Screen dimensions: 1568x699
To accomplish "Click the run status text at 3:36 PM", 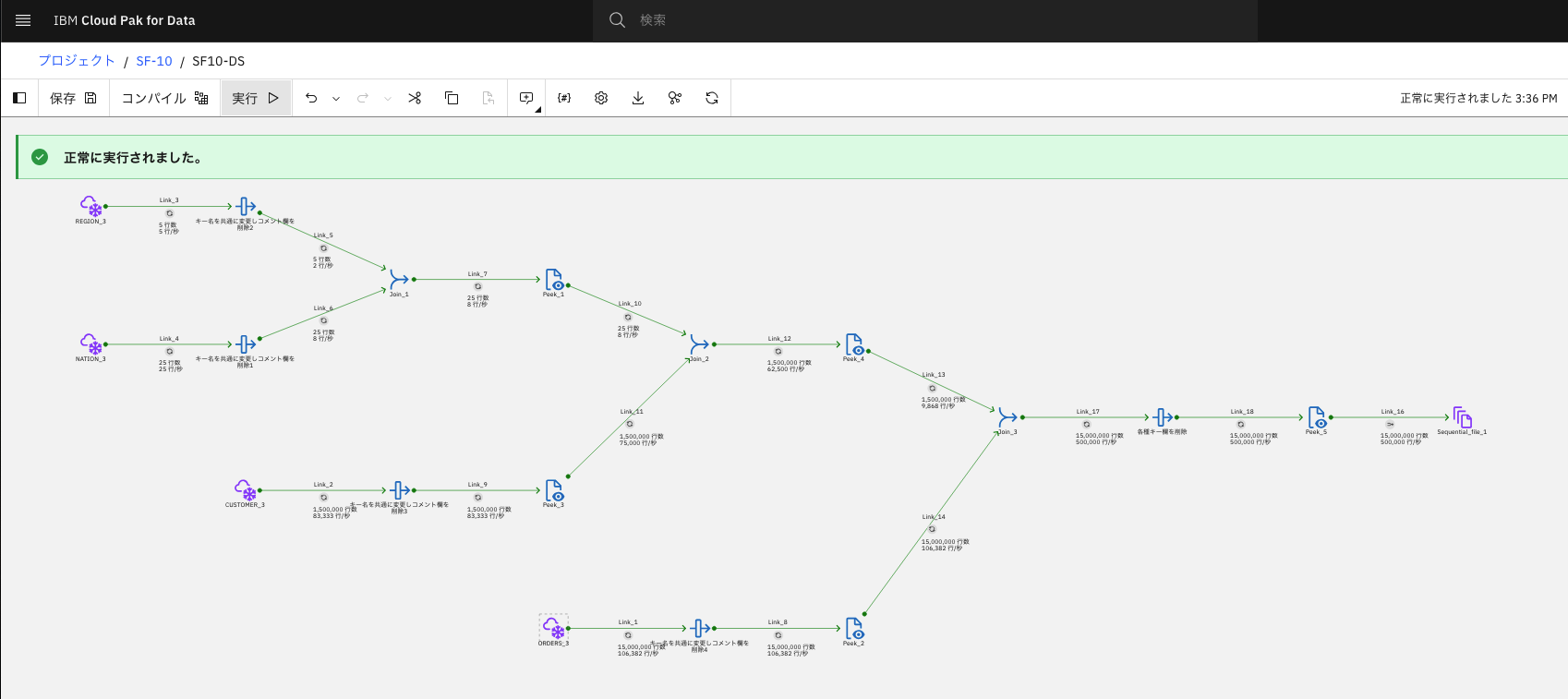I will point(1478,98).
